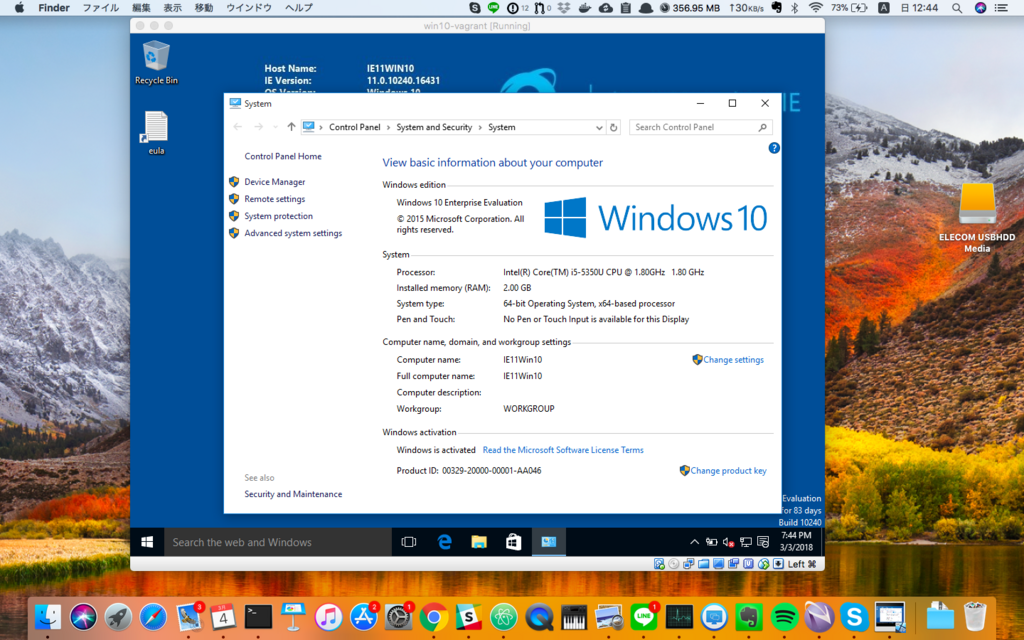Viewport: 1024px width, 640px height.
Task: Refresh the System window address bar
Action: tap(613, 127)
